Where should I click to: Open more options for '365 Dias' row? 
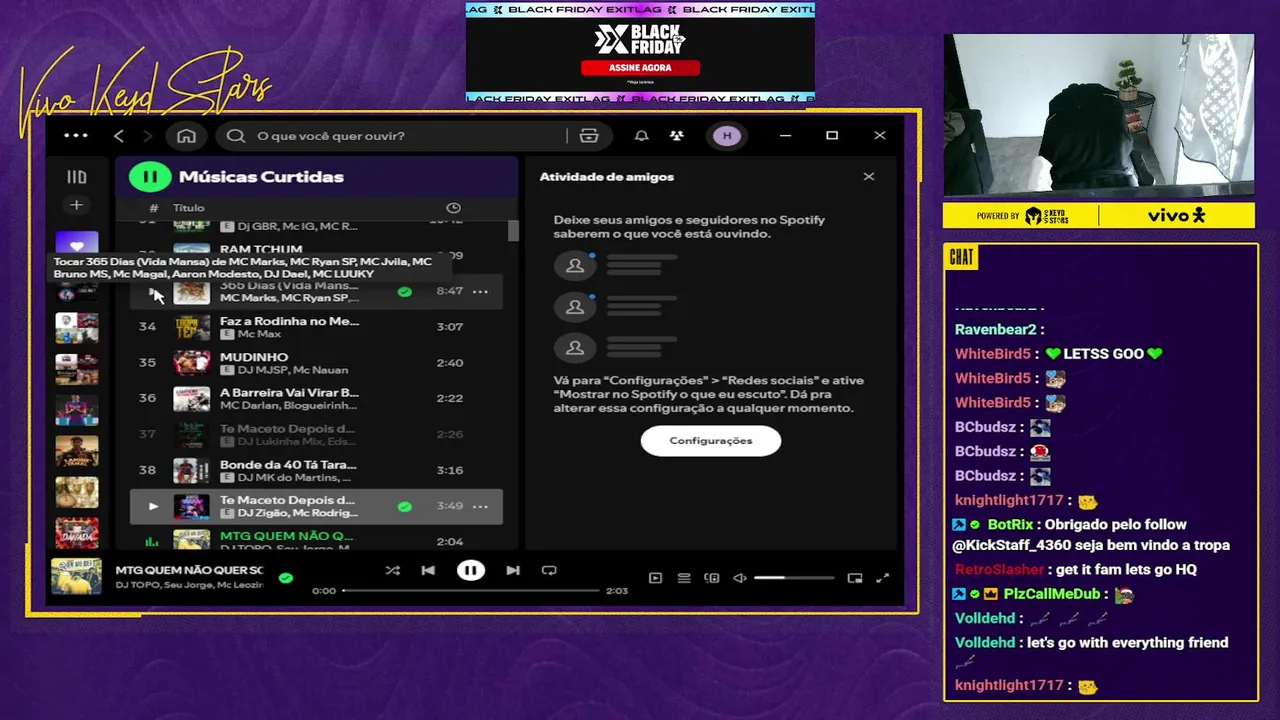coord(480,292)
